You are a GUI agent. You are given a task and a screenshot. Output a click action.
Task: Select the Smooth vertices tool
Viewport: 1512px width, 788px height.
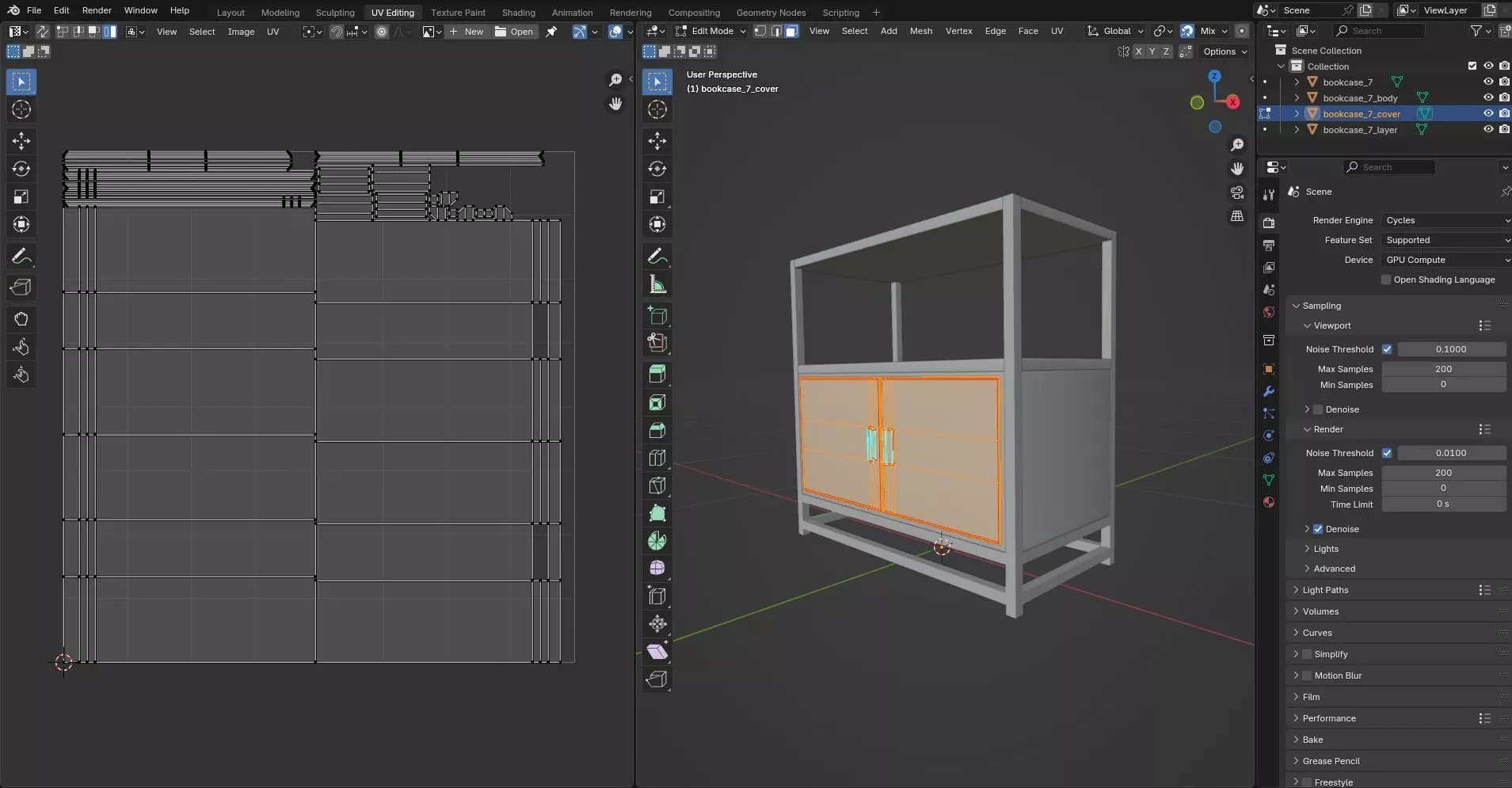click(x=657, y=568)
